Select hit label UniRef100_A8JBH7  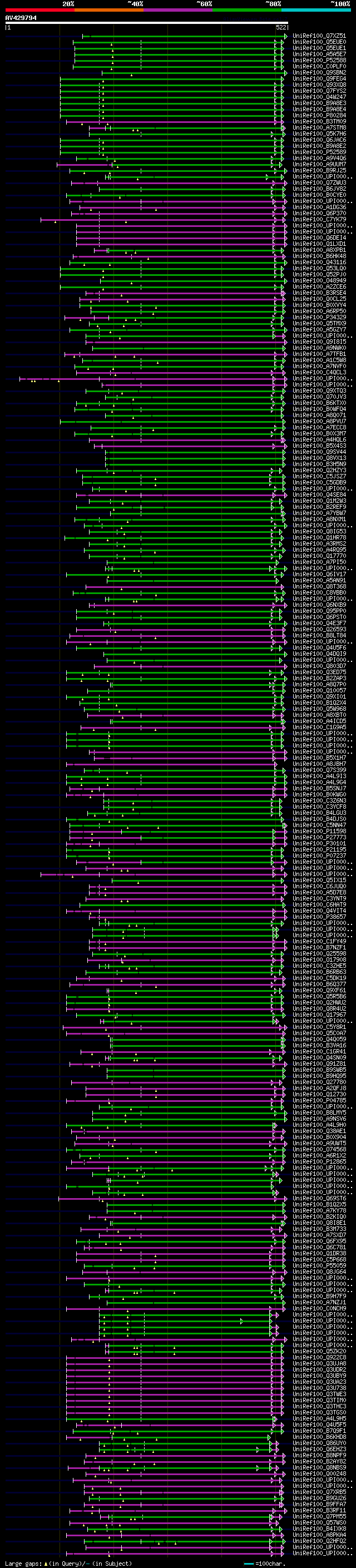(x=319, y=764)
